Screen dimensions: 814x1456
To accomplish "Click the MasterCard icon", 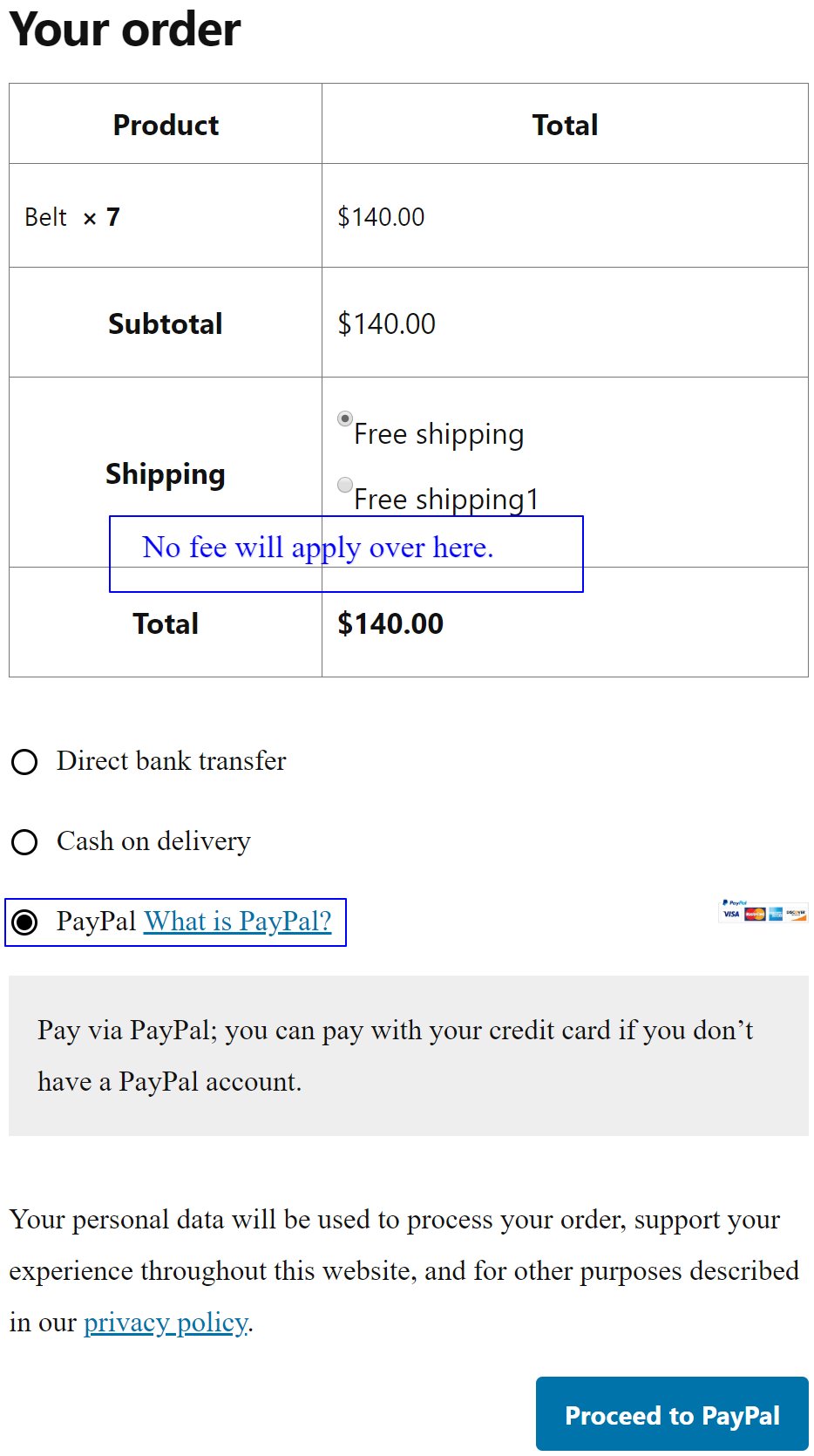I will pos(755,914).
